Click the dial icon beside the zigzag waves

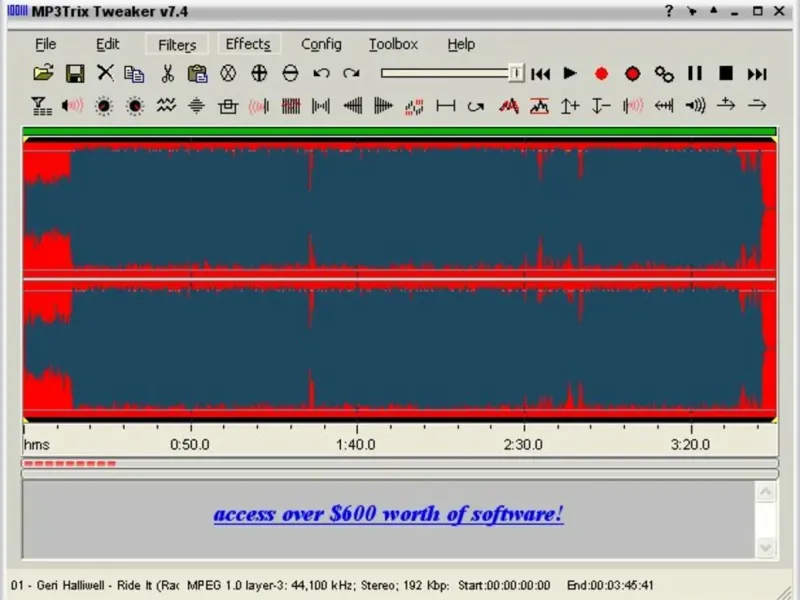[x=135, y=106]
